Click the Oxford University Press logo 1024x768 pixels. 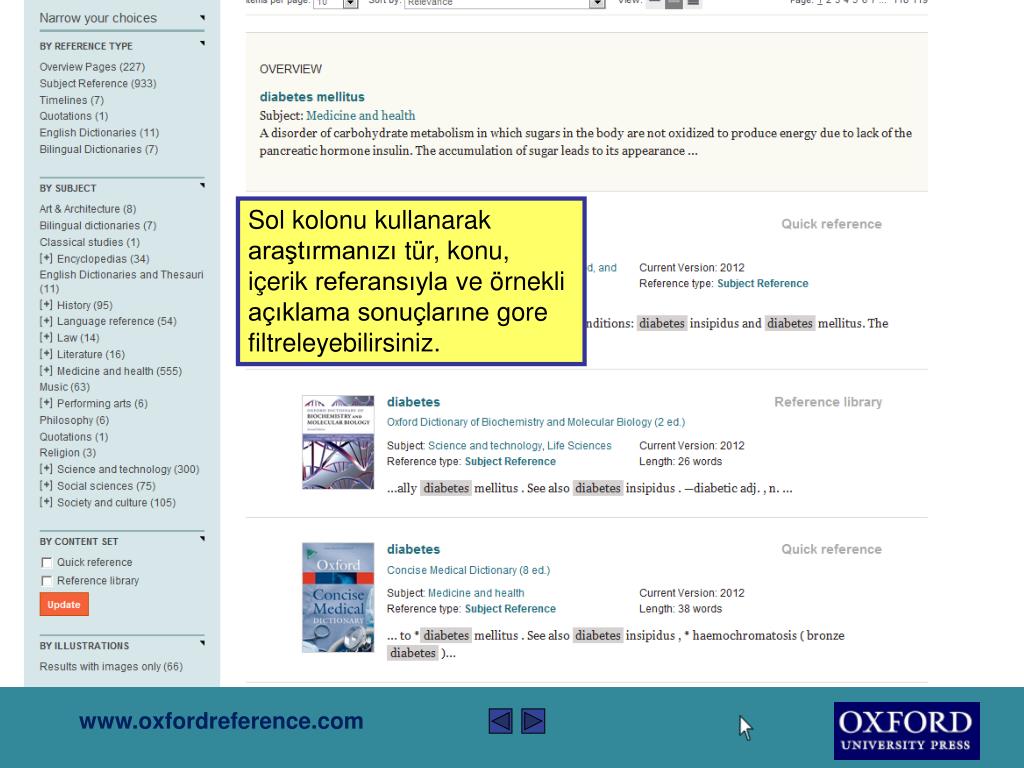point(906,731)
